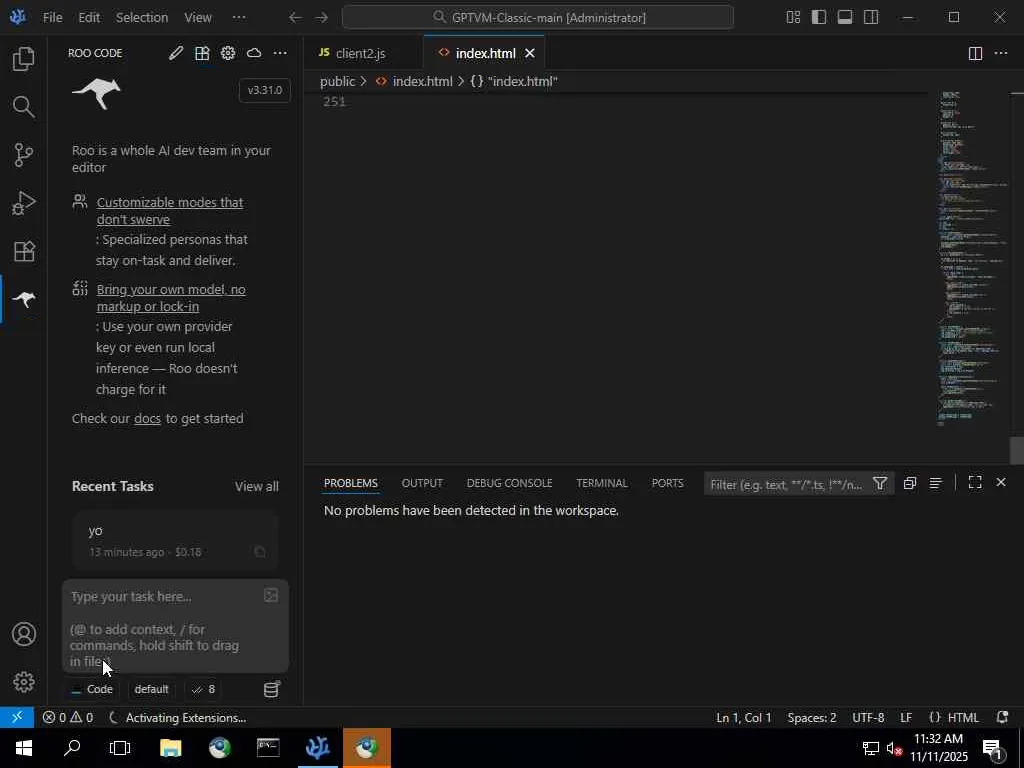The image size is (1024, 768).
Task: Collapse all problems in panel
Action: click(x=910, y=483)
